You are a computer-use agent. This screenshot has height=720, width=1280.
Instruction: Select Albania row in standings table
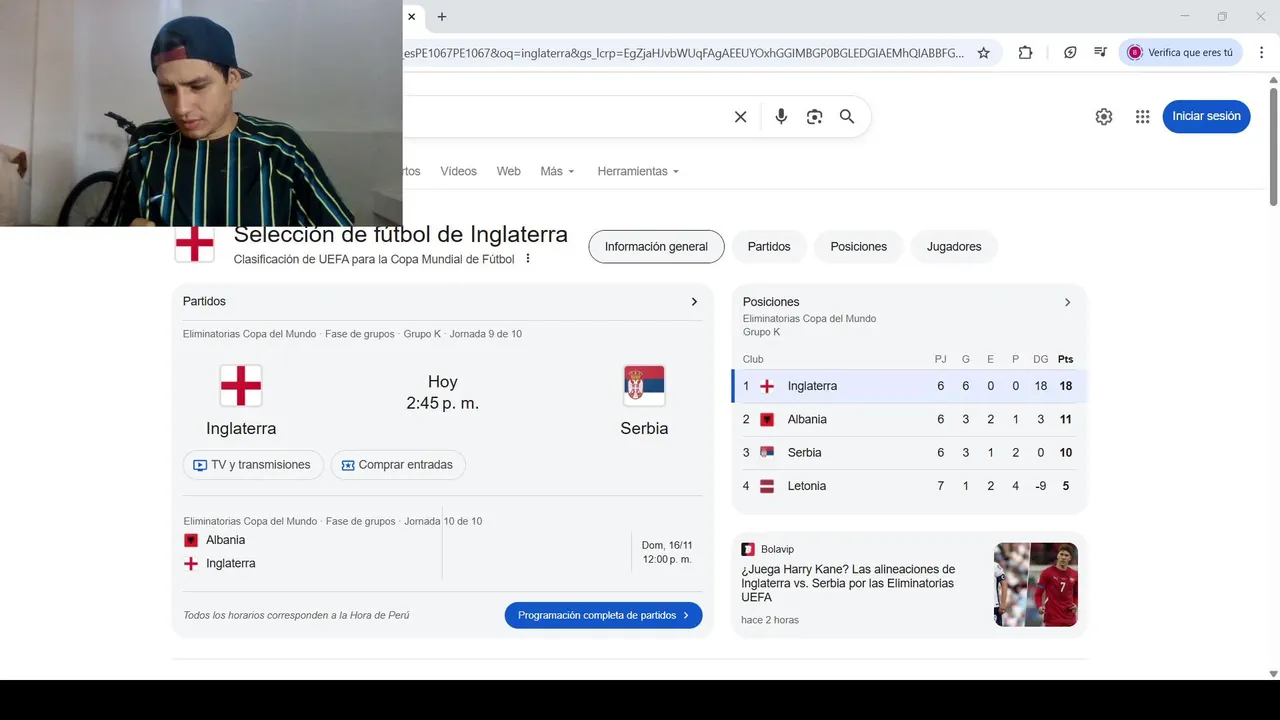pyautogui.click(x=909, y=419)
